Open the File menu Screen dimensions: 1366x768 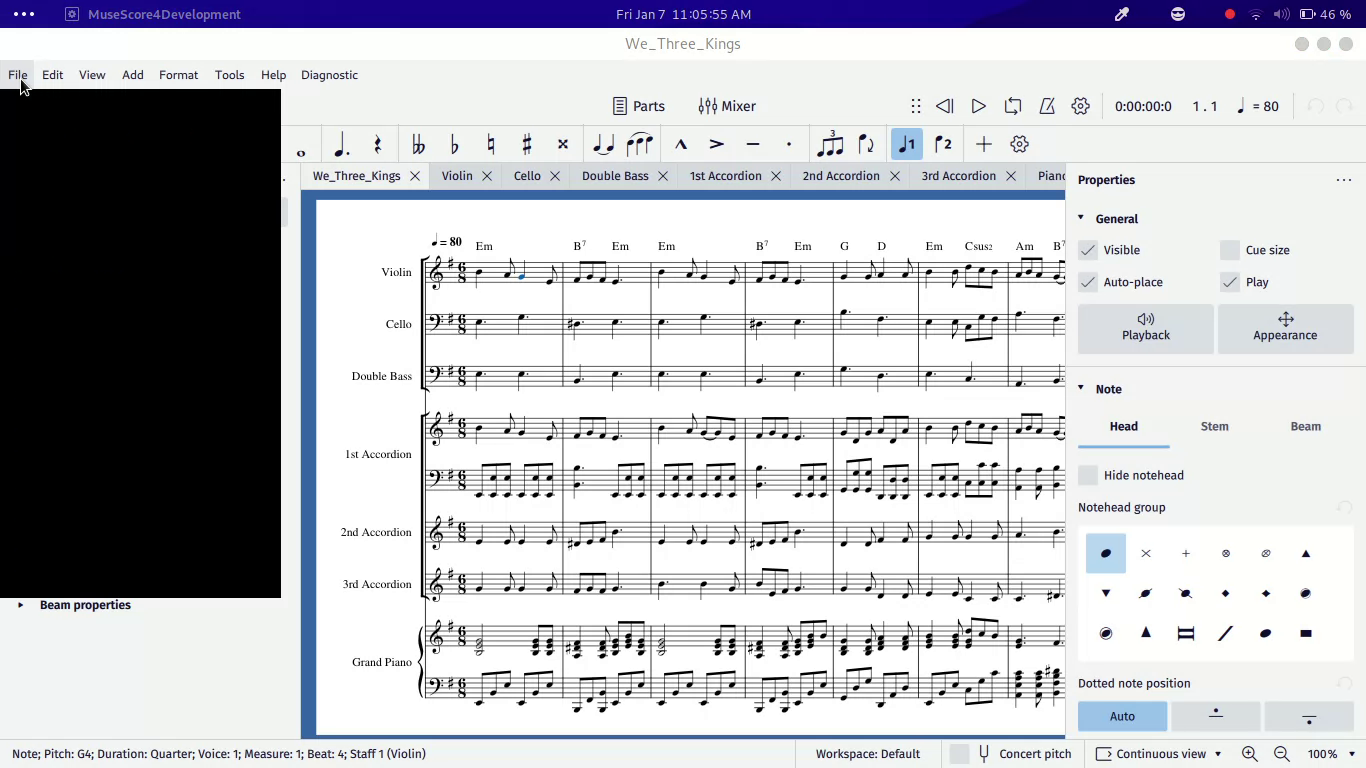[18, 75]
